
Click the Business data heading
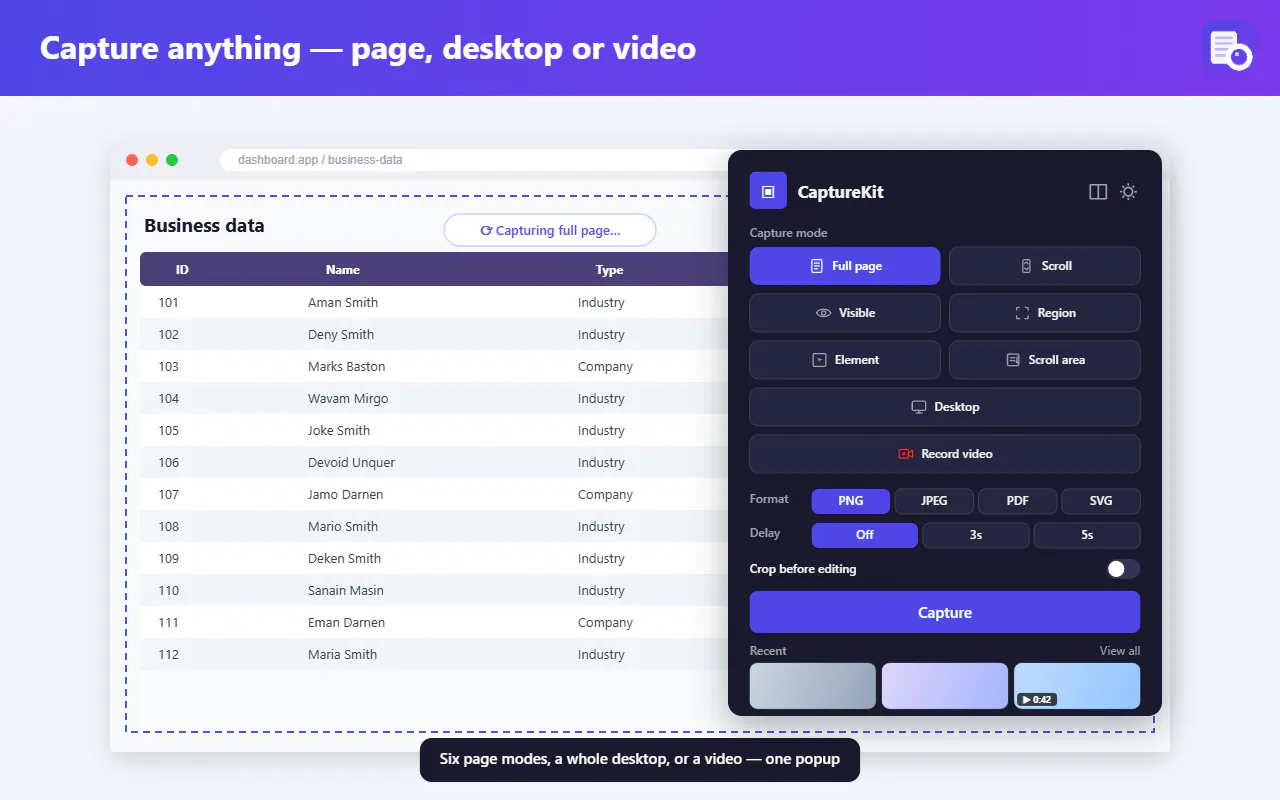tap(204, 225)
